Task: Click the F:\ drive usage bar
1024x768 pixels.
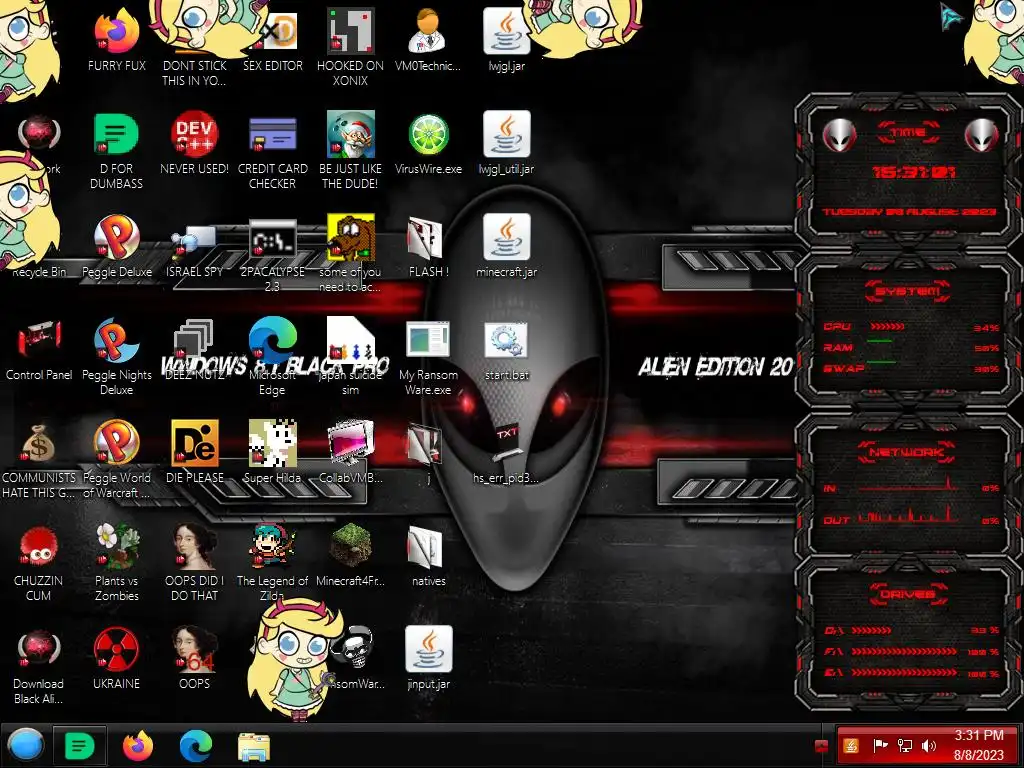Action: 904,651
